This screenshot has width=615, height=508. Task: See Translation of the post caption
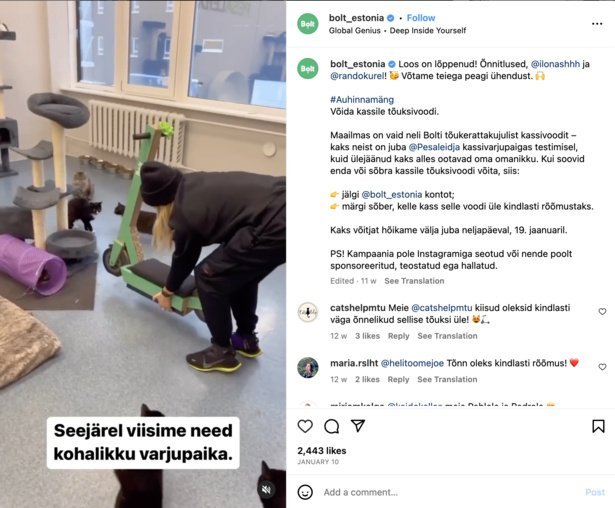coord(414,281)
